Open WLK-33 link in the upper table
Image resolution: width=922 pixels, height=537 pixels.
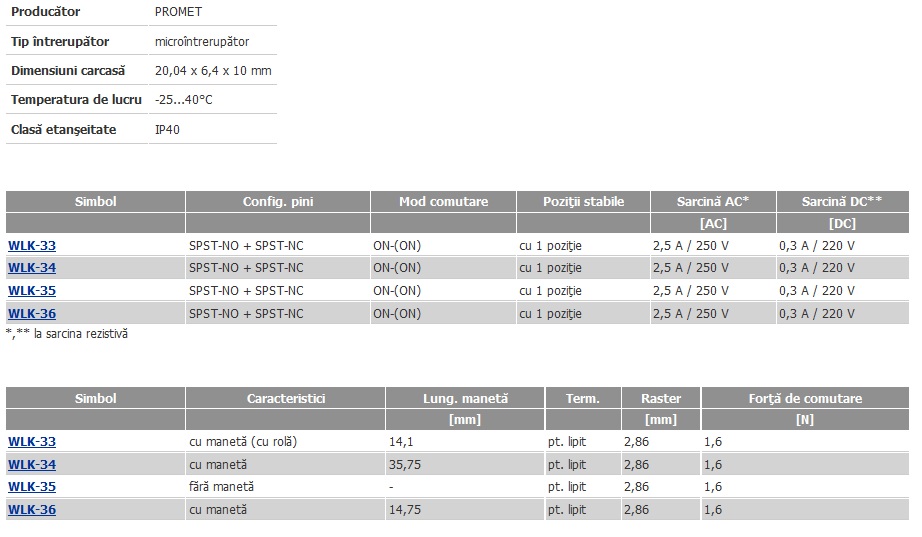32,245
